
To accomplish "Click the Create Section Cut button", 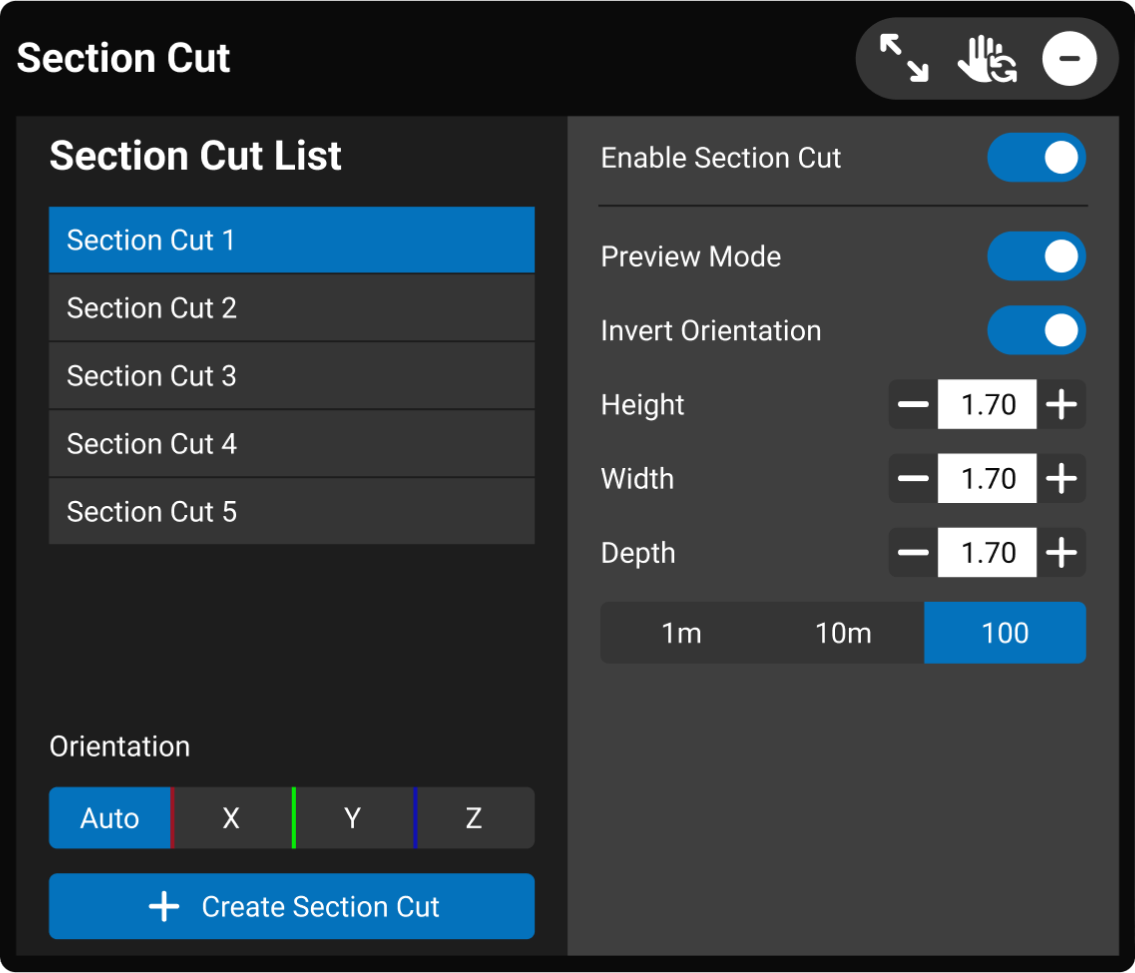I will pos(291,907).
